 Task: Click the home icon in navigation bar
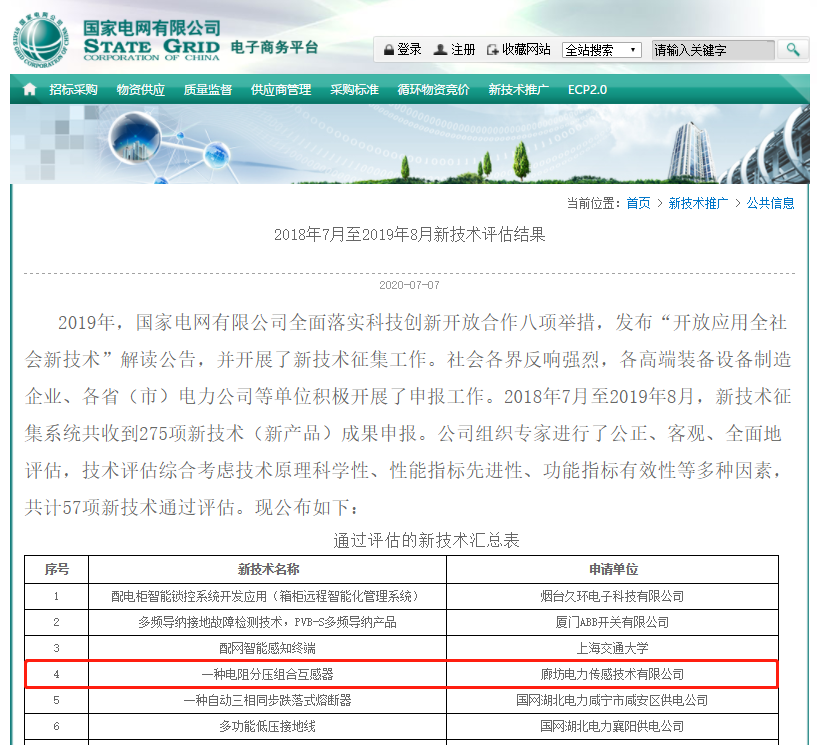tap(30, 89)
